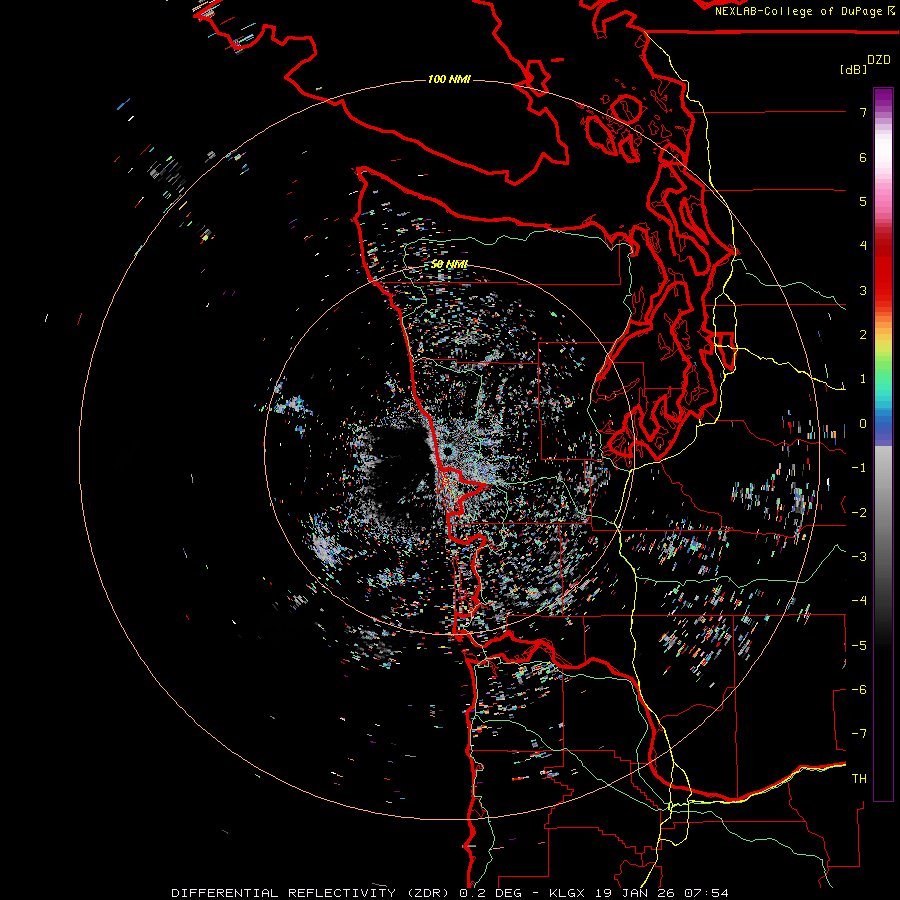Viewport: 900px width, 900px height.
Task: Click the 1 dB legend value
Action: coord(863,379)
